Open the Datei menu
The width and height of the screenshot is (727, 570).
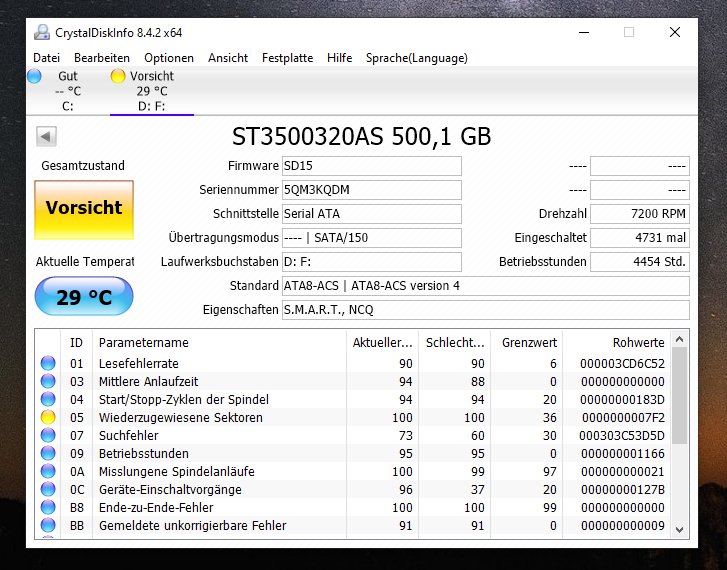tap(46, 58)
